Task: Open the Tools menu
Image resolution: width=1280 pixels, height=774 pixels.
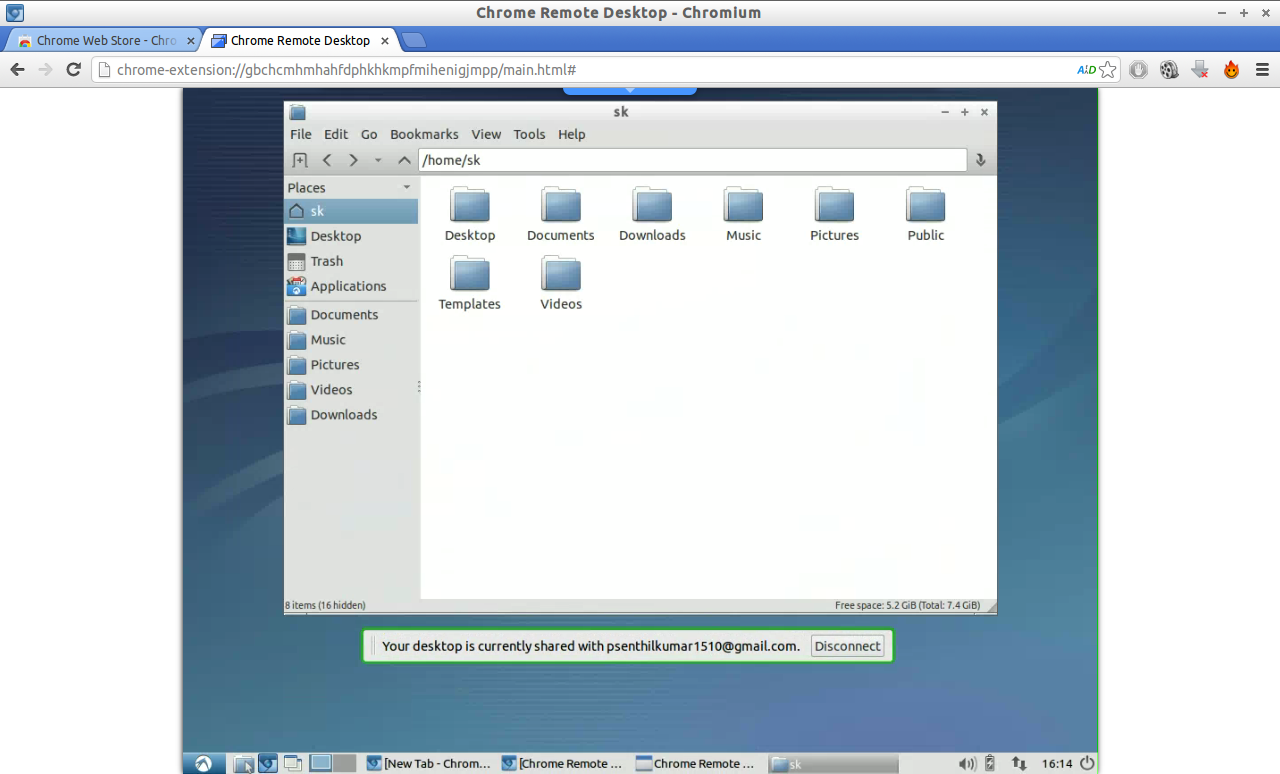Action: point(529,134)
